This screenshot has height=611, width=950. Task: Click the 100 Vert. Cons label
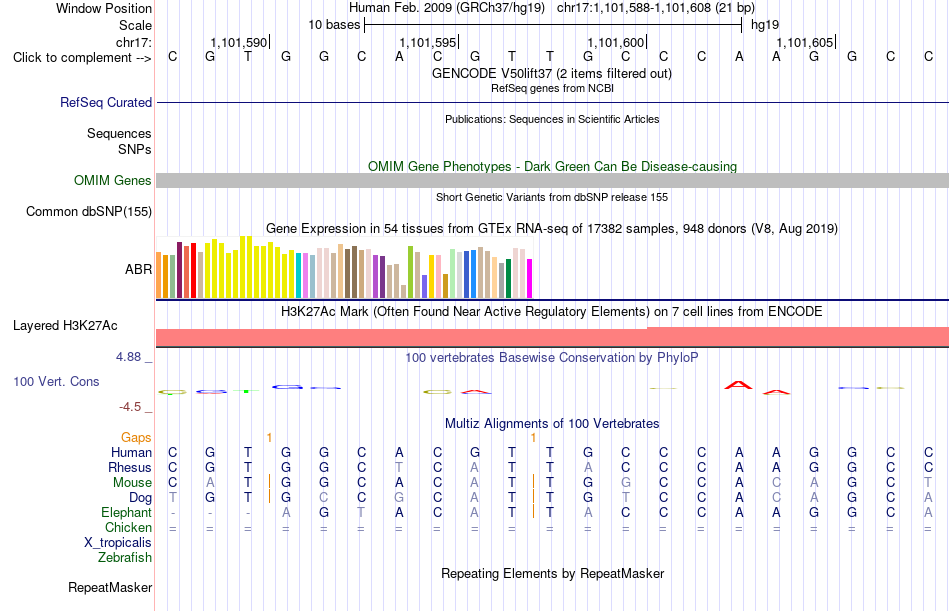pyautogui.click(x=56, y=381)
